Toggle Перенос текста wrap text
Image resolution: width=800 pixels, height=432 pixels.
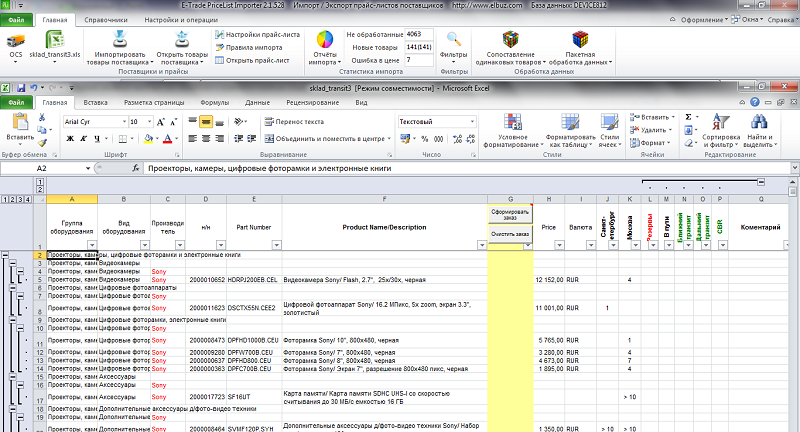point(294,122)
